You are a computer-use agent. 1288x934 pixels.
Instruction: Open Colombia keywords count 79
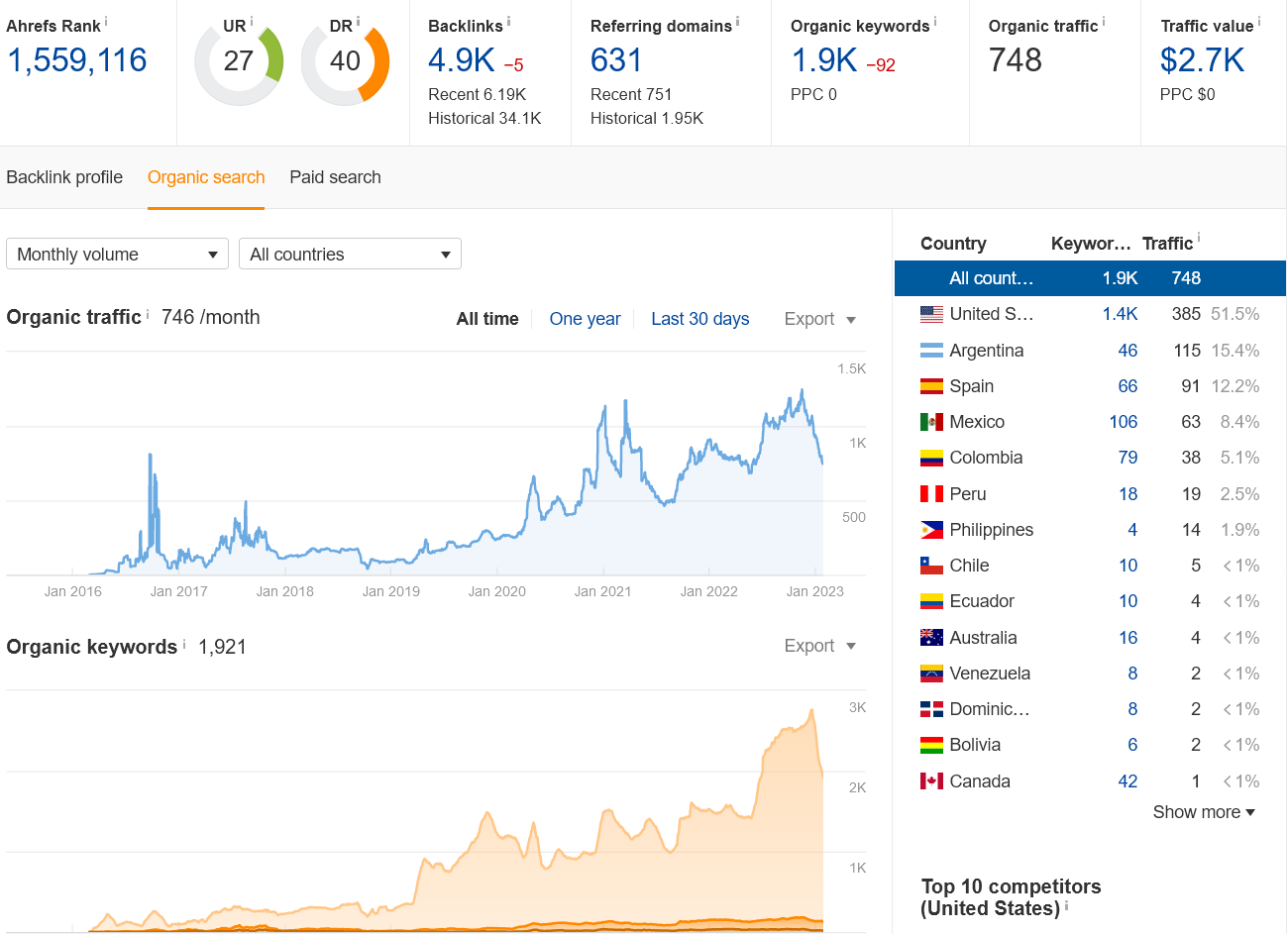(1127, 458)
